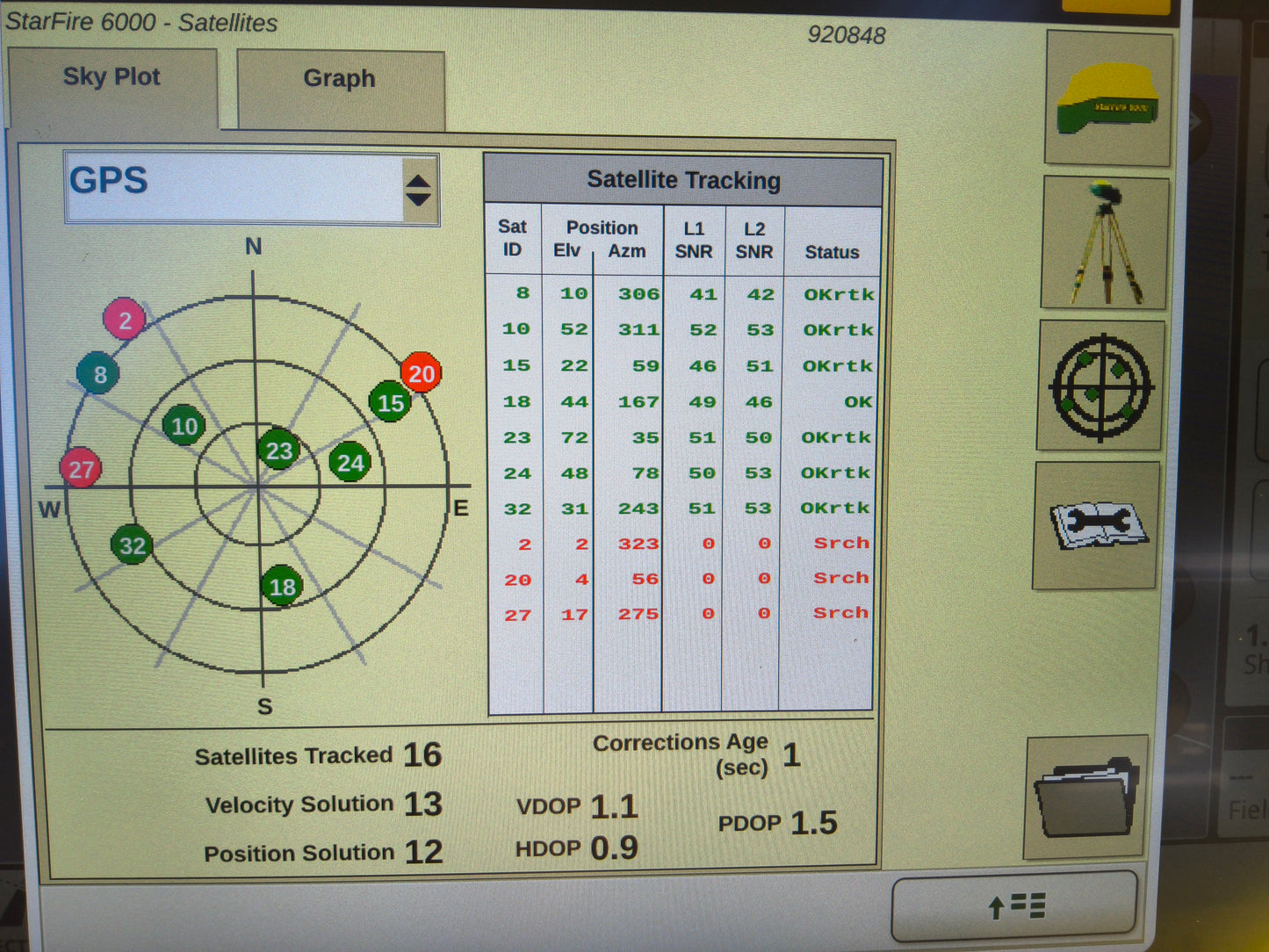Click the Satellite Tracking table header
The image size is (1269, 952).
[683, 180]
